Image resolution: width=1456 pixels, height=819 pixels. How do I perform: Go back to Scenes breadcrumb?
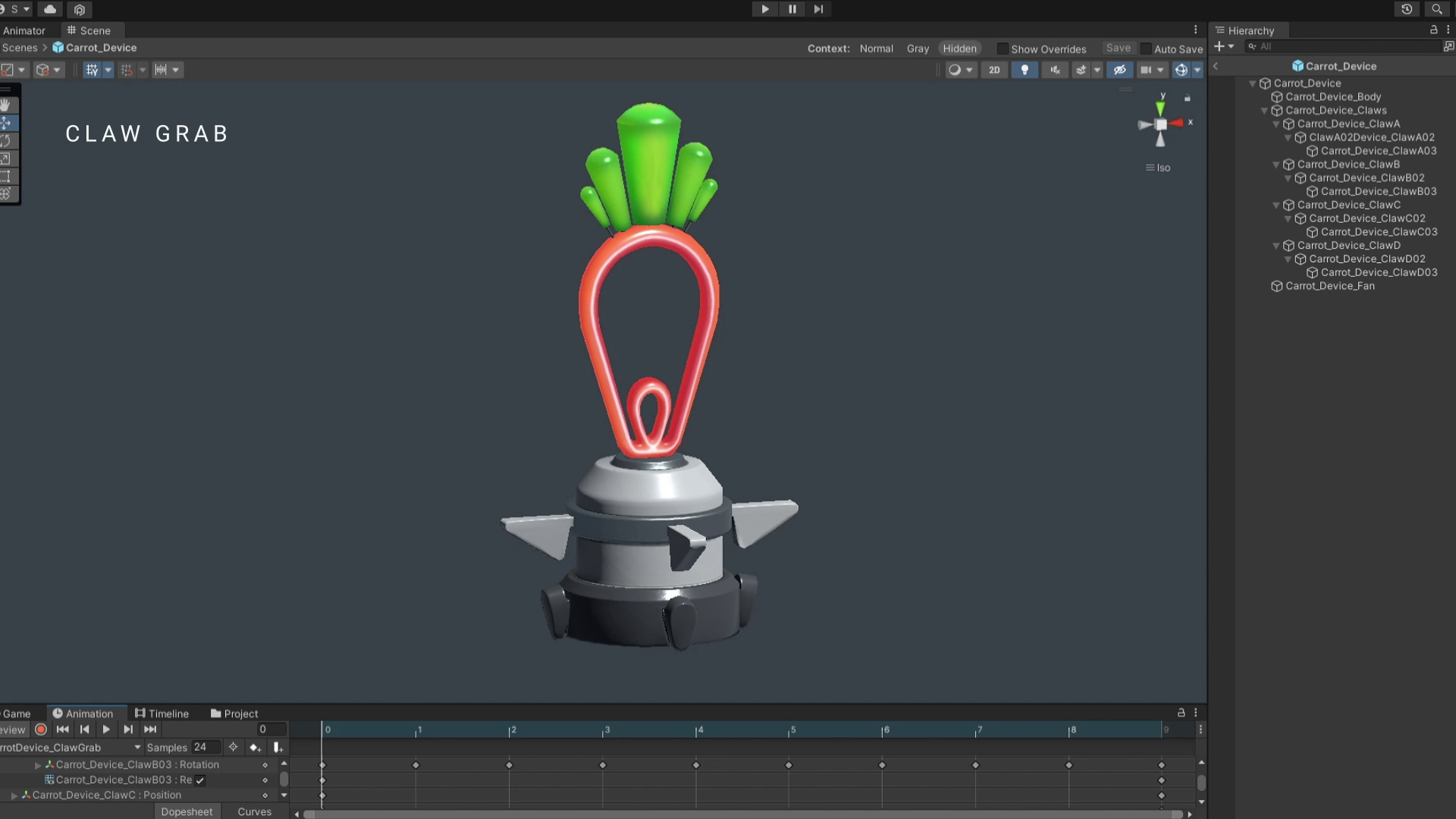click(x=20, y=48)
